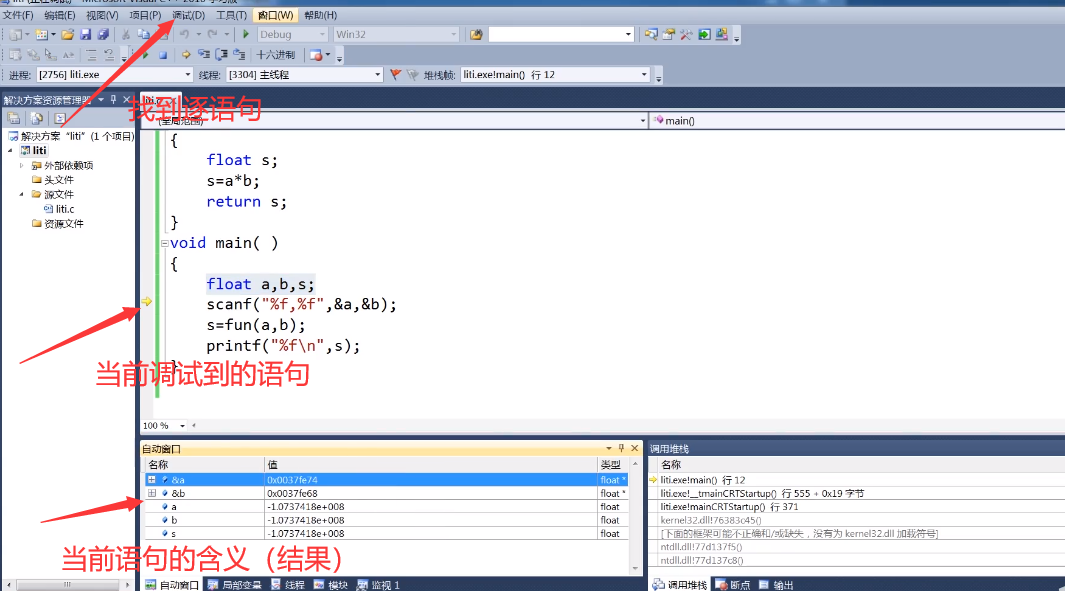1065x591 pixels.
Task: Open the 编辑(E) menu
Action: tap(60, 15)
